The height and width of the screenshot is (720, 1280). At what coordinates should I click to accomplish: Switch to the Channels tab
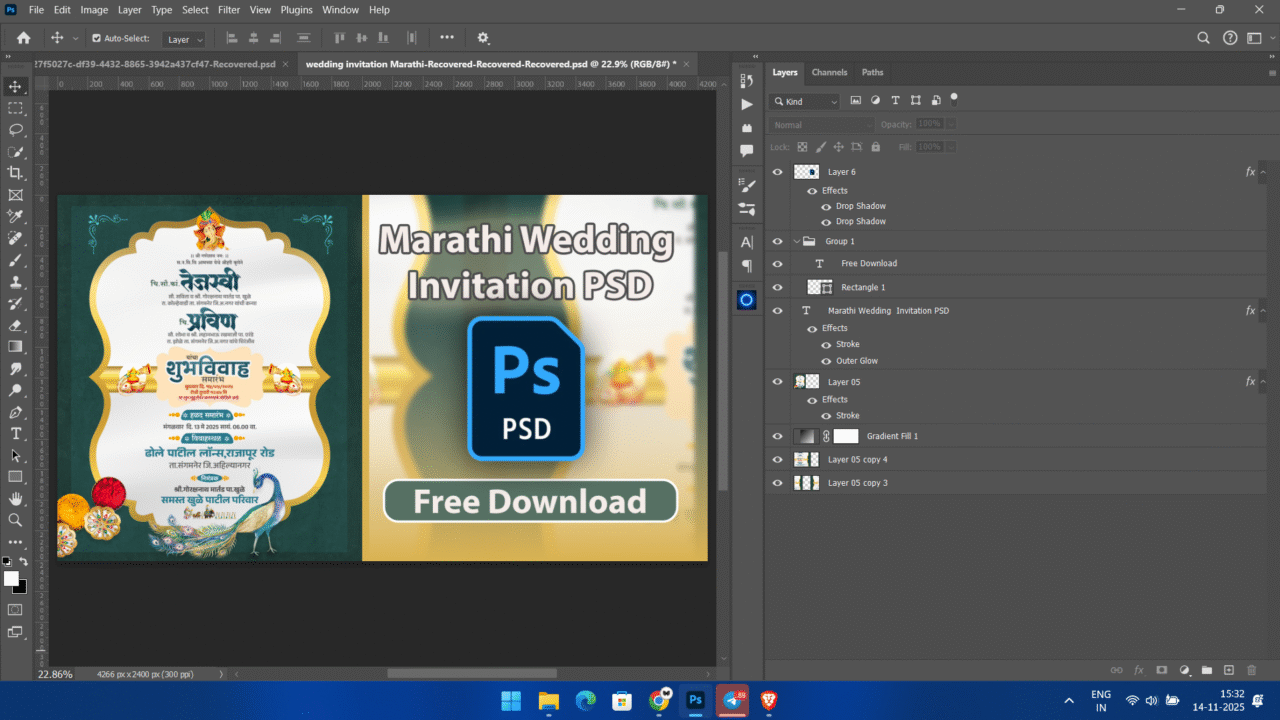829,72
